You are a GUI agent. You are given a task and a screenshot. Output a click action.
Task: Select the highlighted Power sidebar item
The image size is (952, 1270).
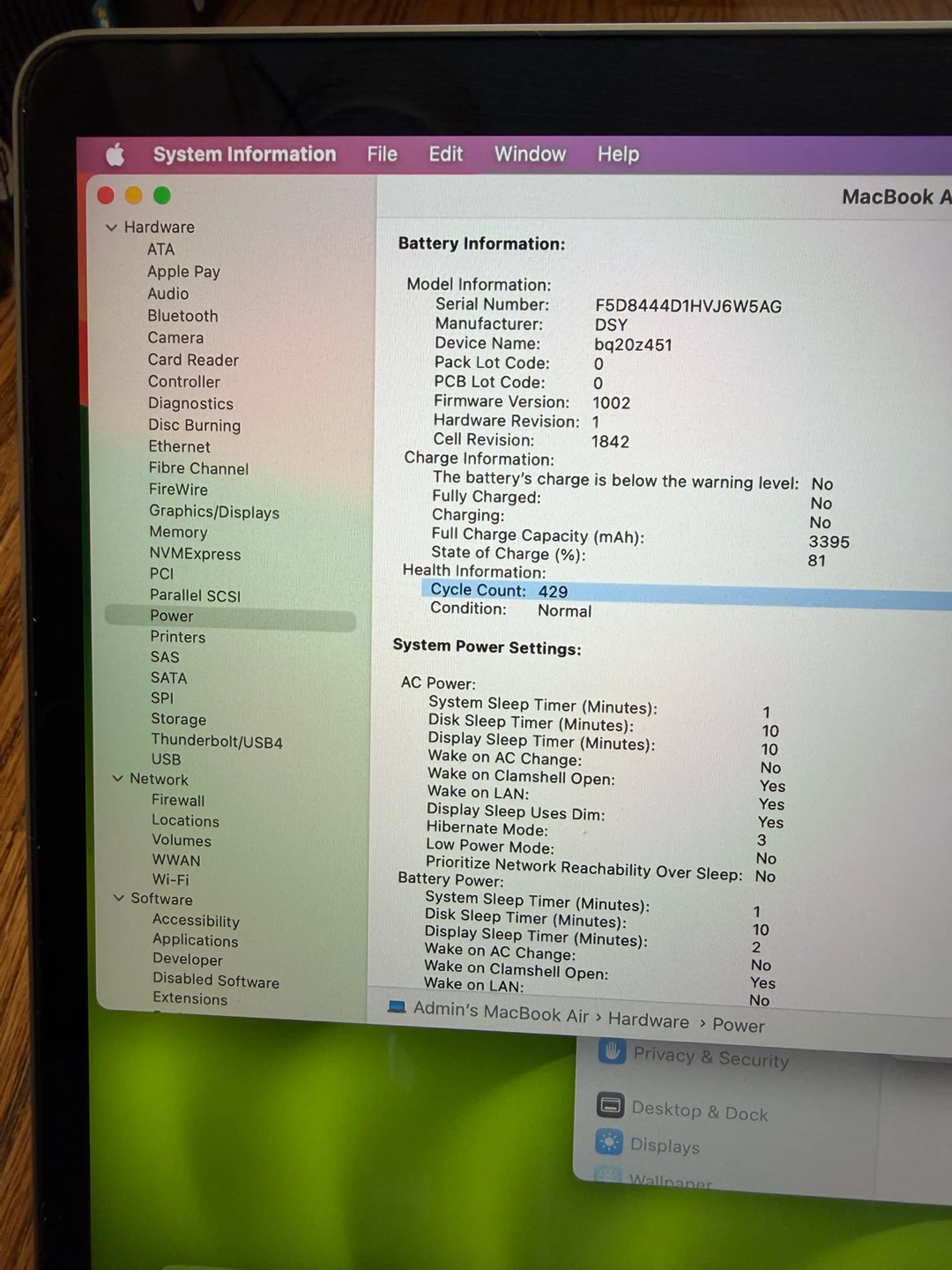pyautogui.click(x=230, y=616)
